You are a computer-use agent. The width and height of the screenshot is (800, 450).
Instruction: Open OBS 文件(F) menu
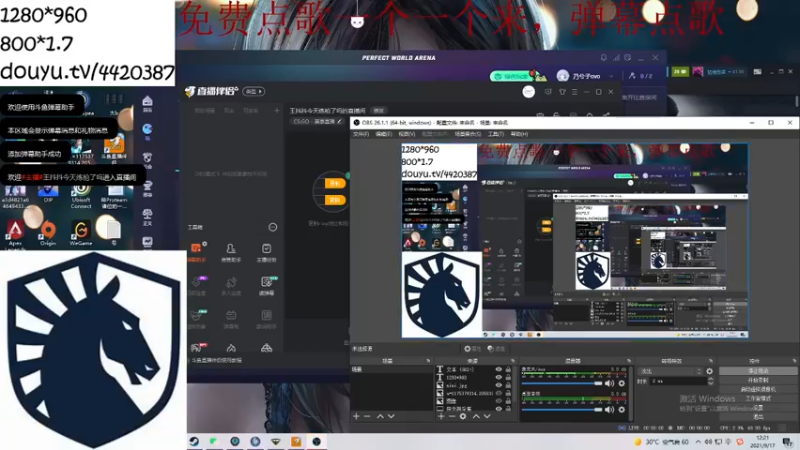pos(361,134)
